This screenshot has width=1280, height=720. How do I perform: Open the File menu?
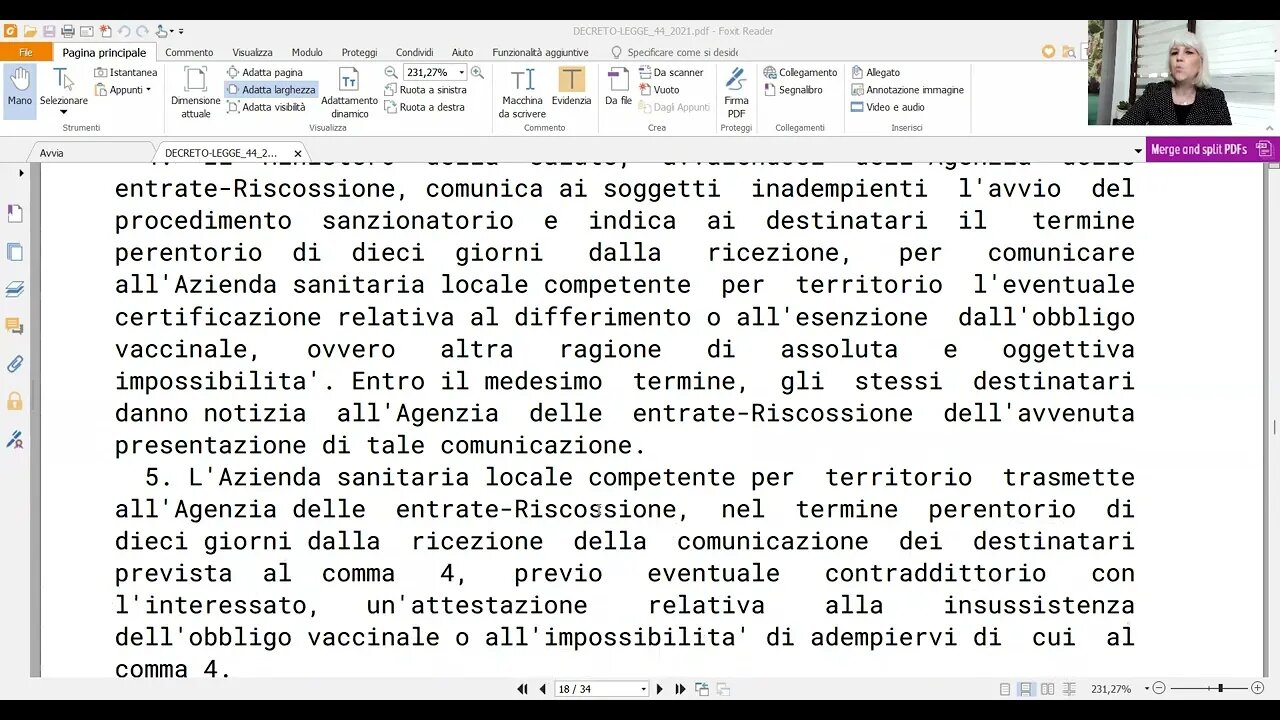pos(26,52)
